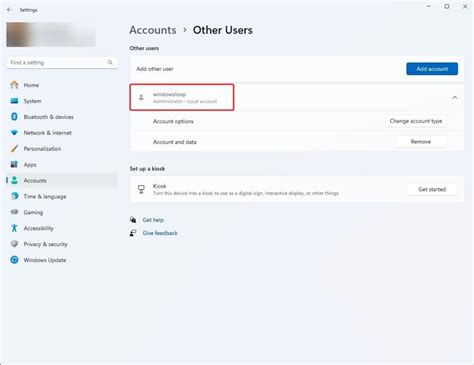Click the back arrow icon beside Settings
The width and height of the screenshot is (474, 365).
pos(9,10)
